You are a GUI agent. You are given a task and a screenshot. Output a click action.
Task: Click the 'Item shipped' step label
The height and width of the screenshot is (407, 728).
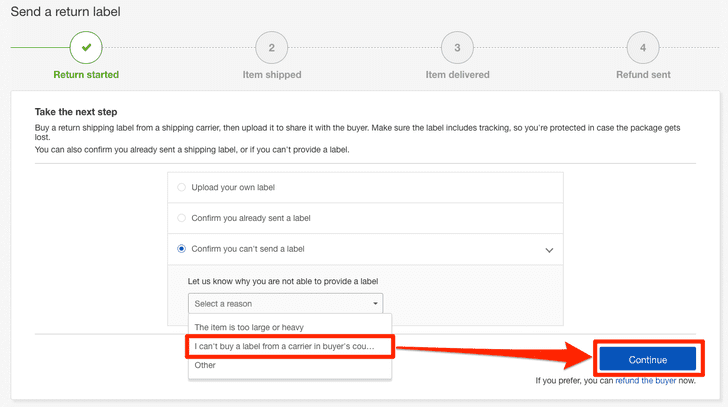pos(272,75)
